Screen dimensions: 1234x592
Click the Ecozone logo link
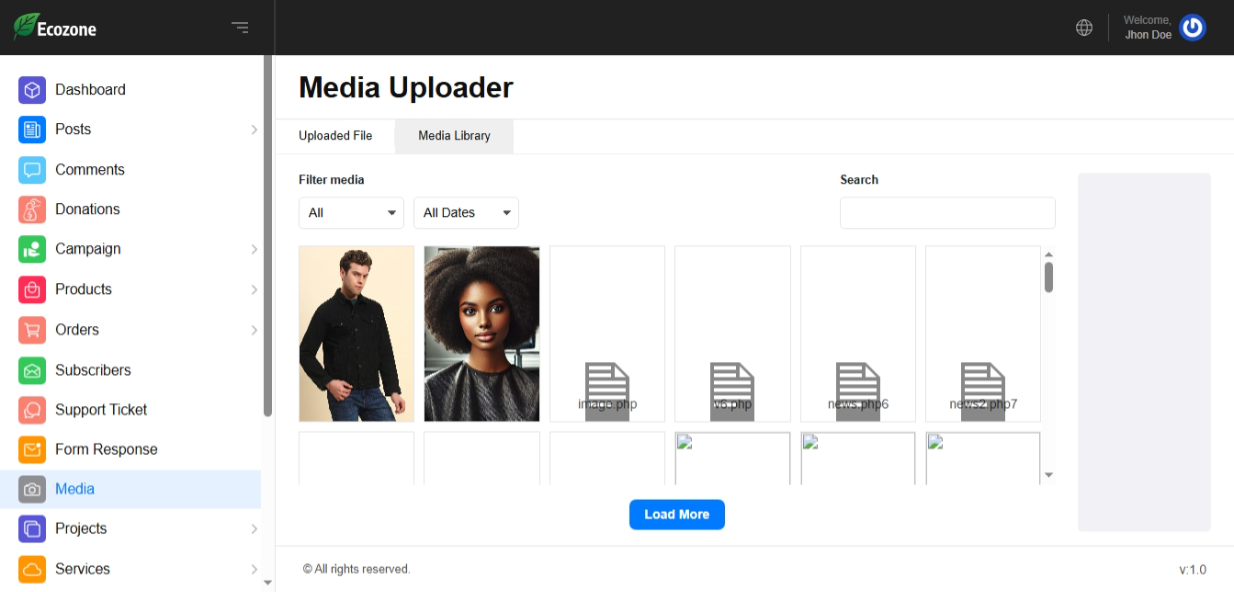coord(56,28)
